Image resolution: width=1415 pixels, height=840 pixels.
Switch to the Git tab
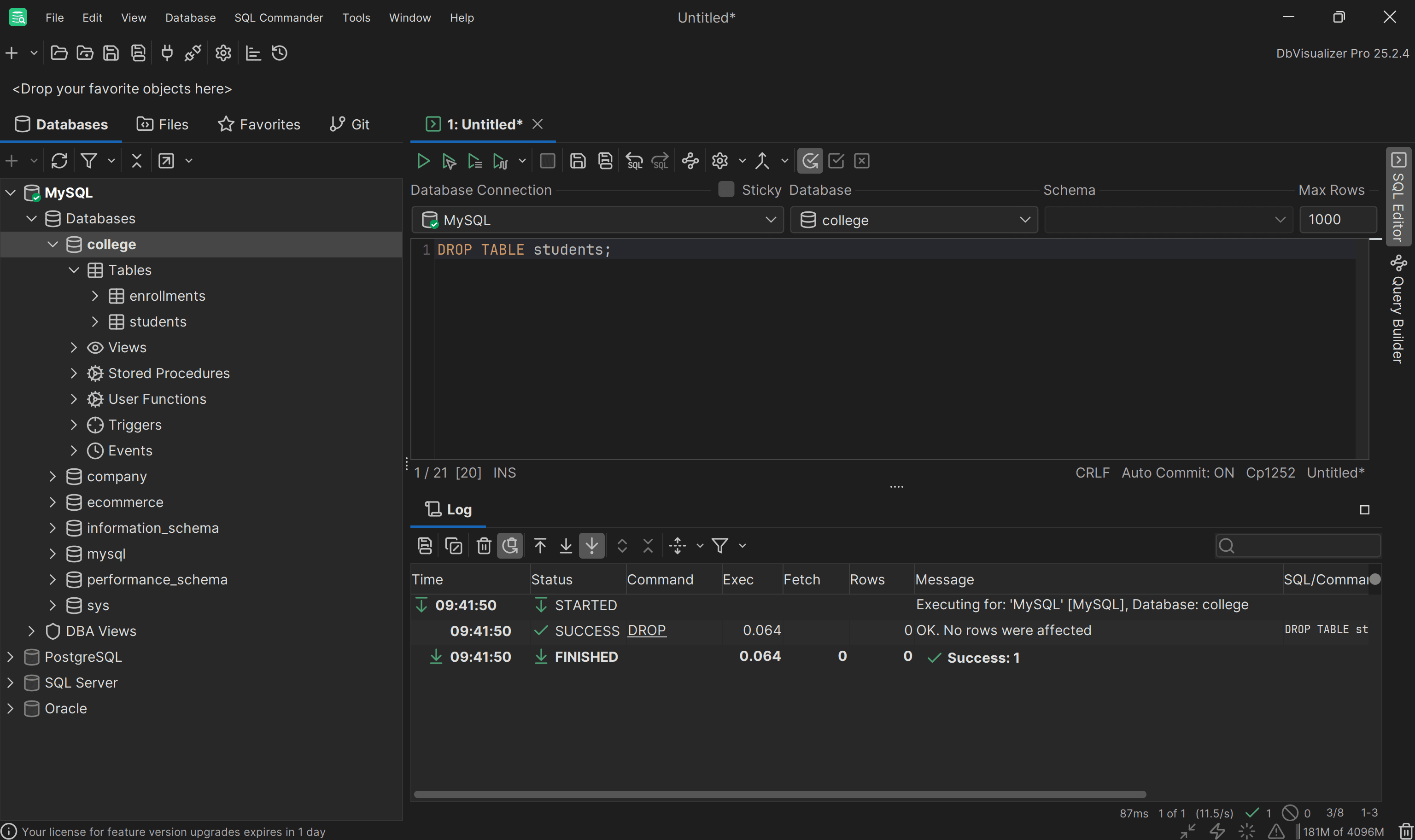[x=349, y=124]
